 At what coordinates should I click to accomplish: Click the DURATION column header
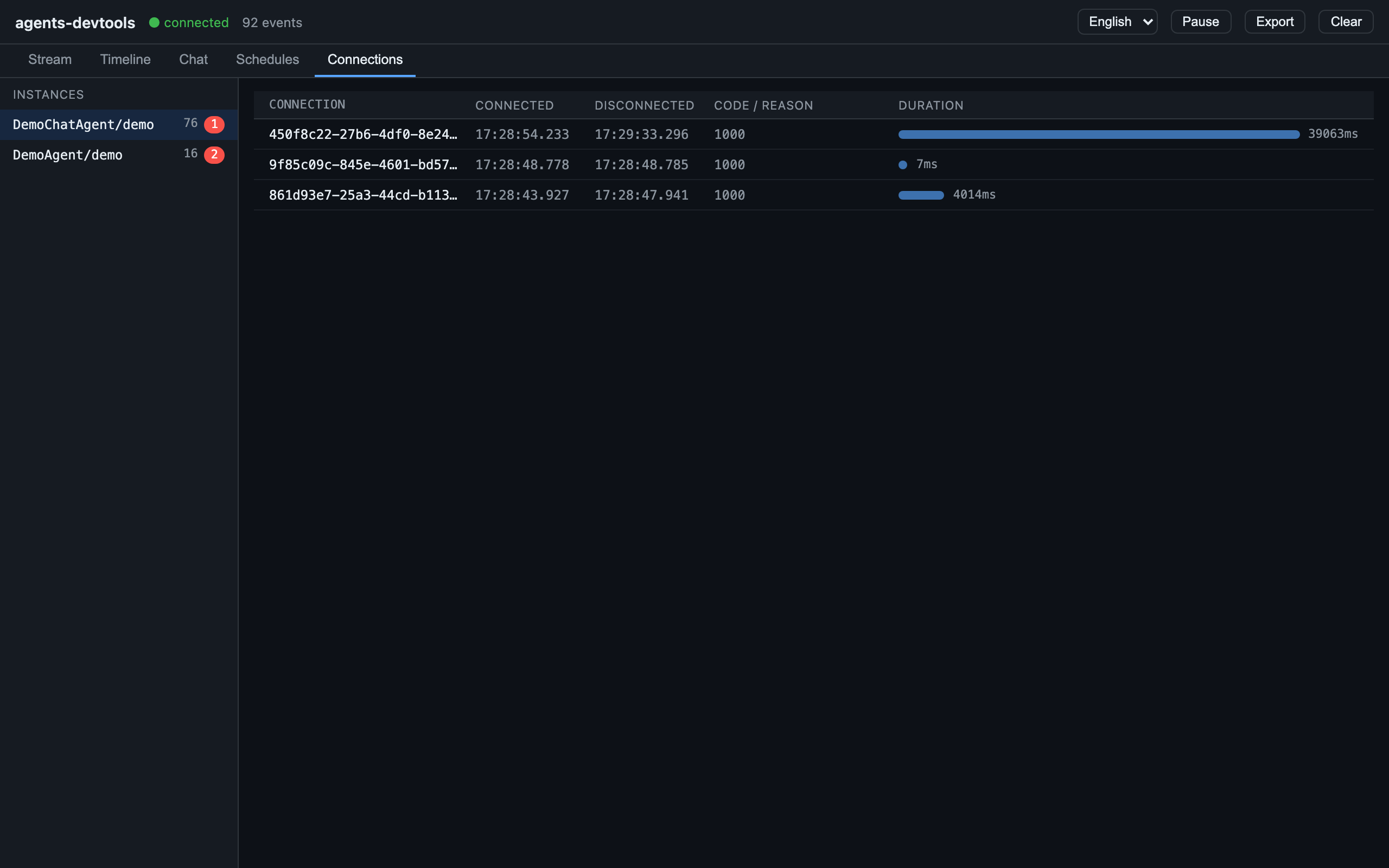pos(931,106)
